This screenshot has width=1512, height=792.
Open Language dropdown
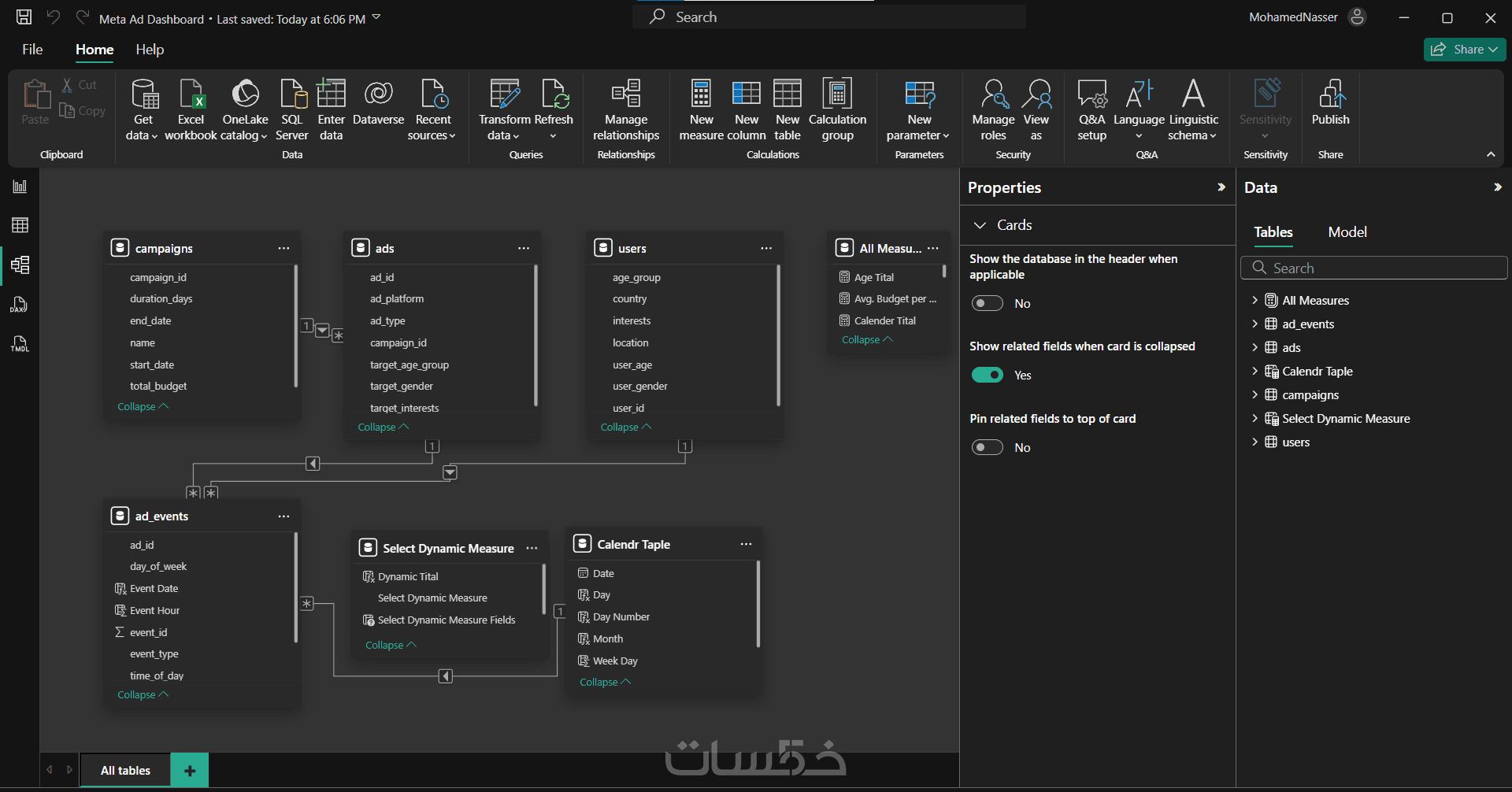click(x=1139, y=109)
